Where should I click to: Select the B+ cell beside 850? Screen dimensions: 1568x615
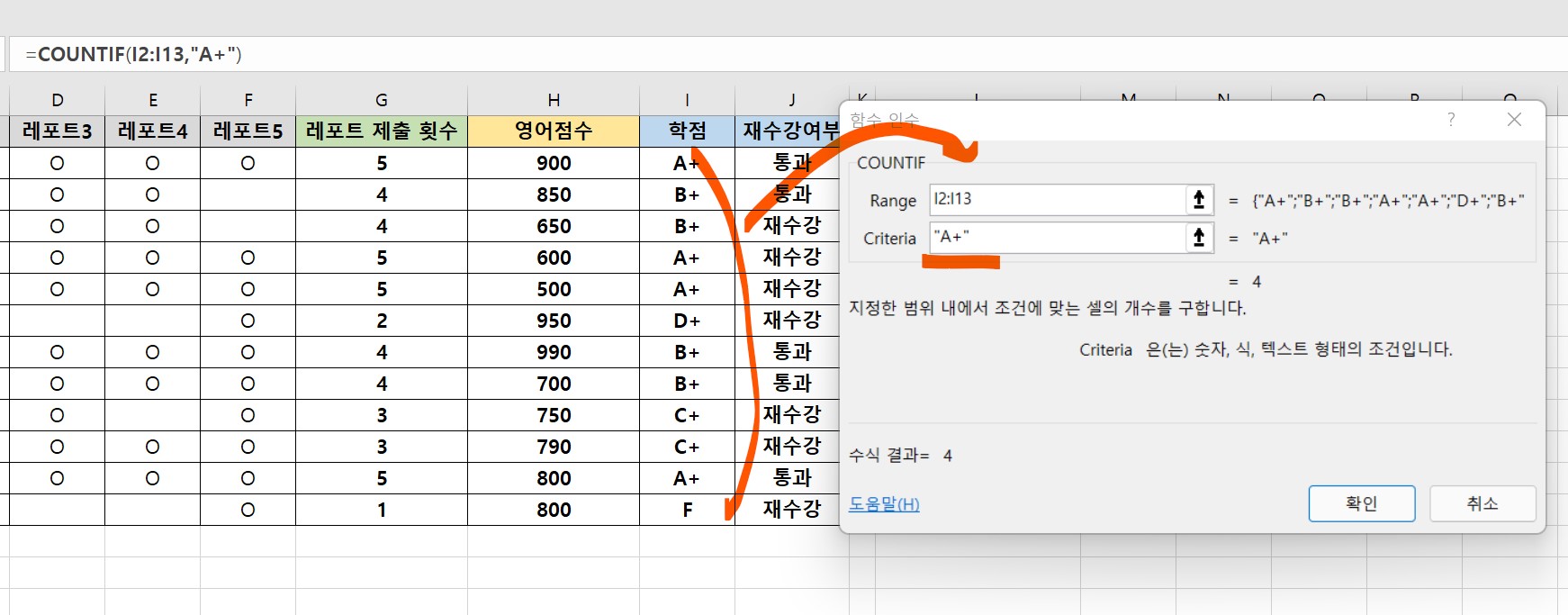(688, 194)
